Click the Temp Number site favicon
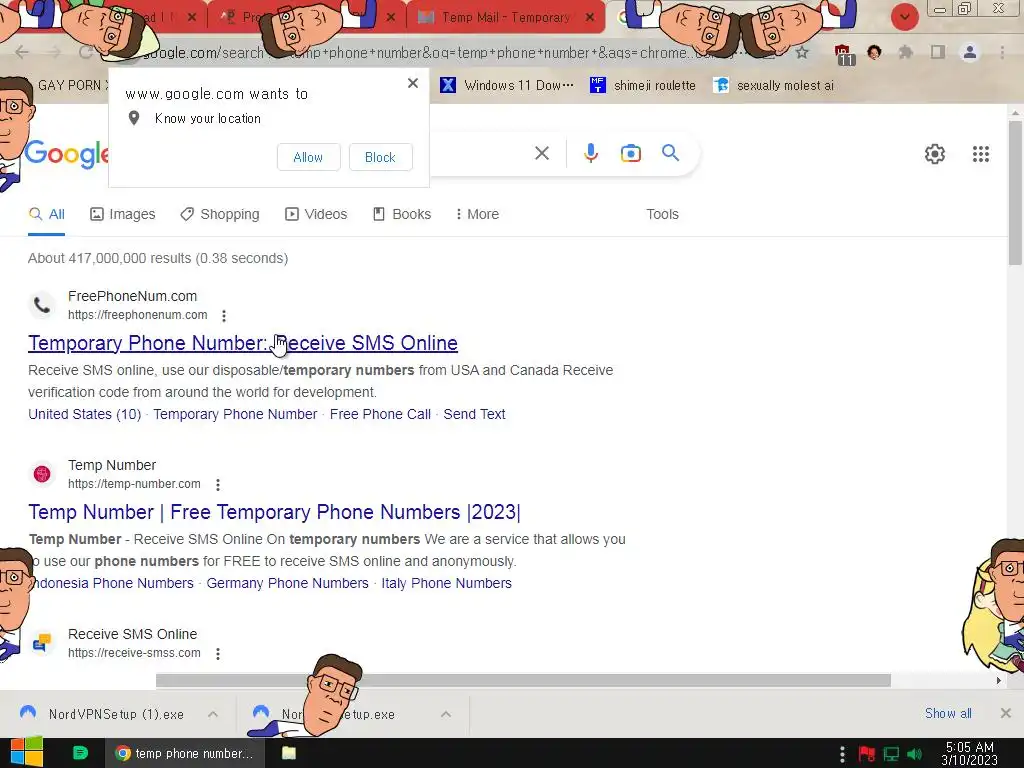The width and height of the screenshot is (1024, 768). click(42, 474)
